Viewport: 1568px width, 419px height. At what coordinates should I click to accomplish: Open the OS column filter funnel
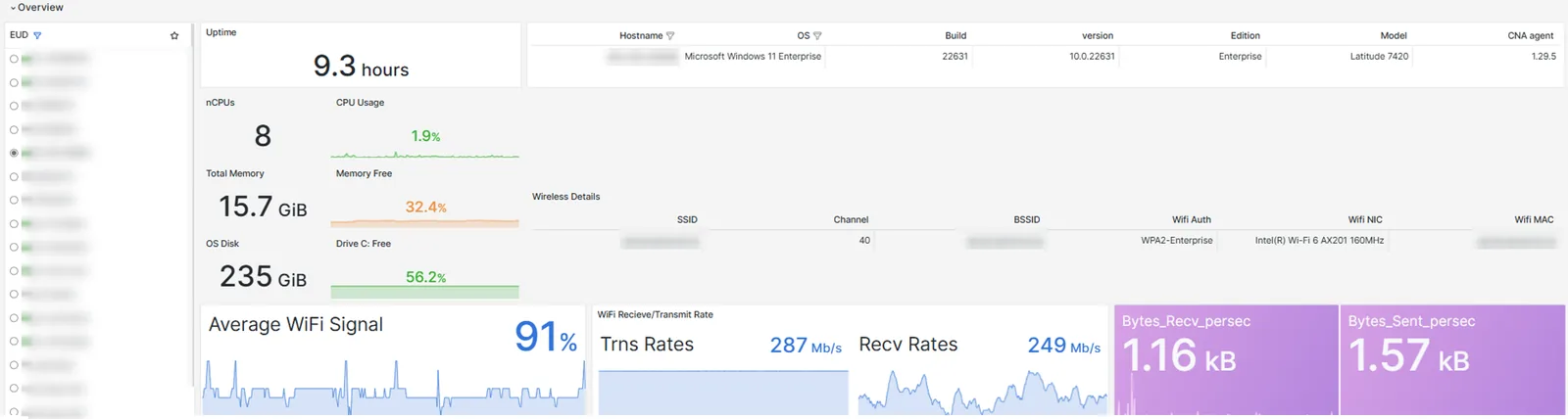coord(817,35)
